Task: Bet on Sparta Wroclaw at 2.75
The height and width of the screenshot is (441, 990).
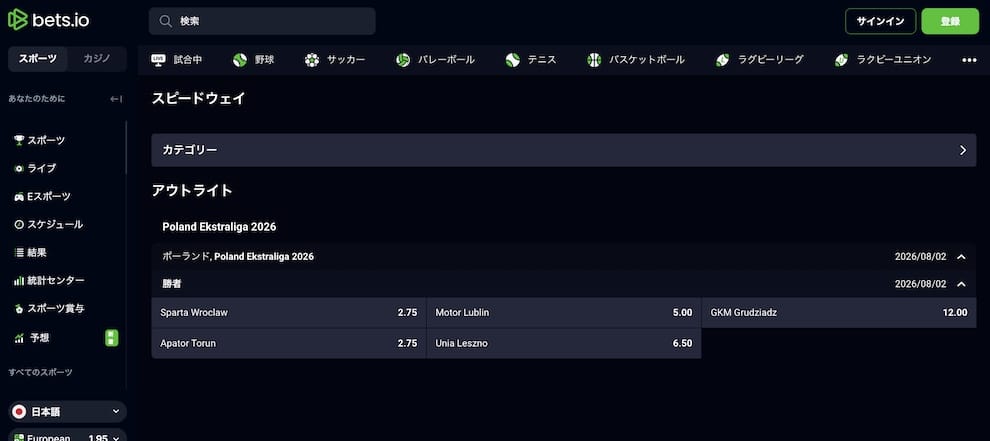Action: (289, 313)
